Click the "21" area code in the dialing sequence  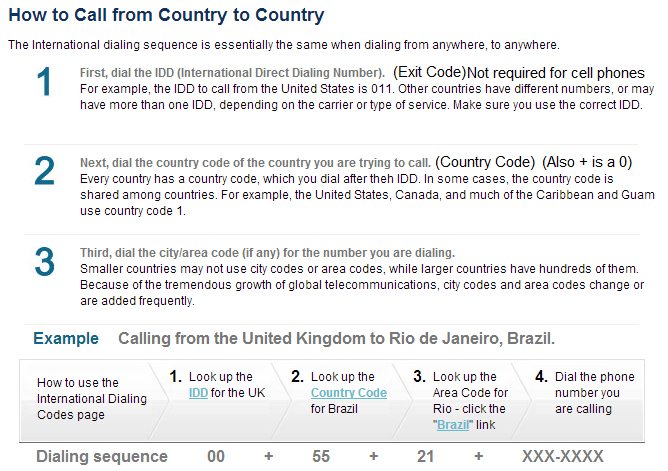[425, 457]
